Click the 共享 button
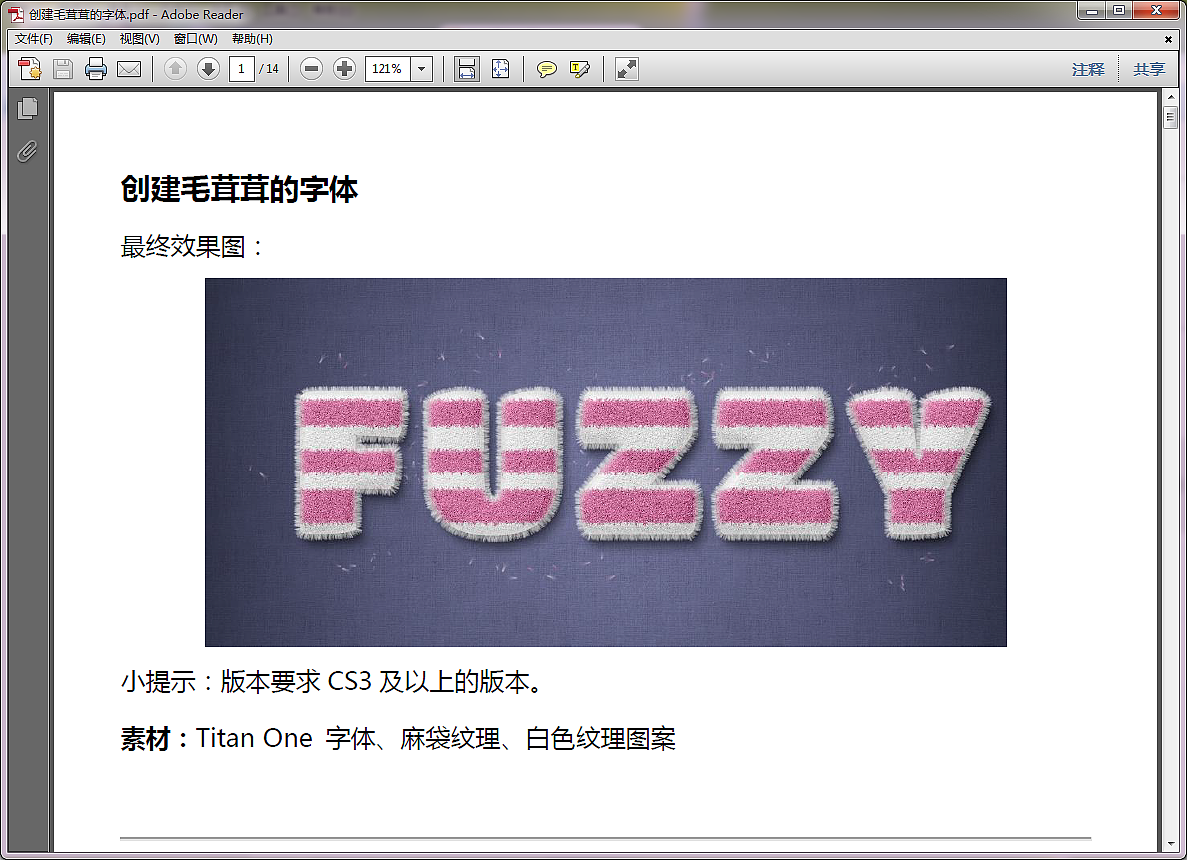Screen dimensions: 1187x860 1148,69
